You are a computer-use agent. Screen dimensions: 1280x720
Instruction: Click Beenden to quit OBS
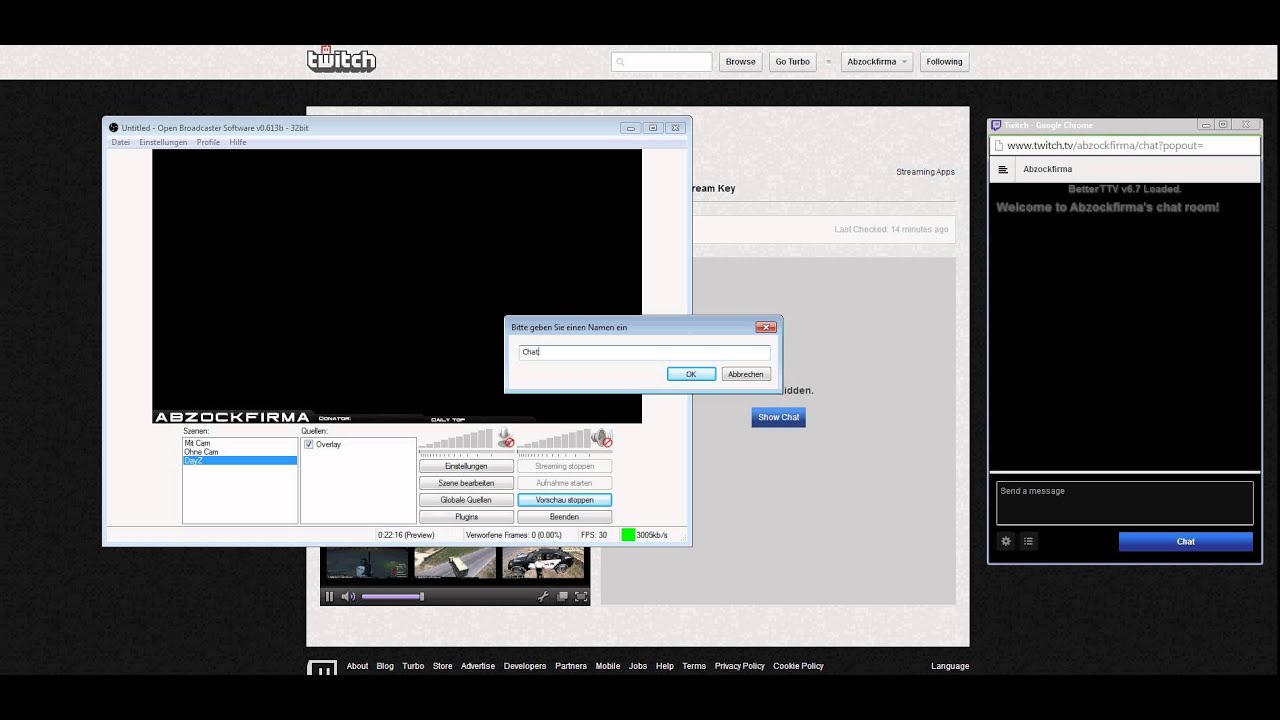tap(565, 517)
